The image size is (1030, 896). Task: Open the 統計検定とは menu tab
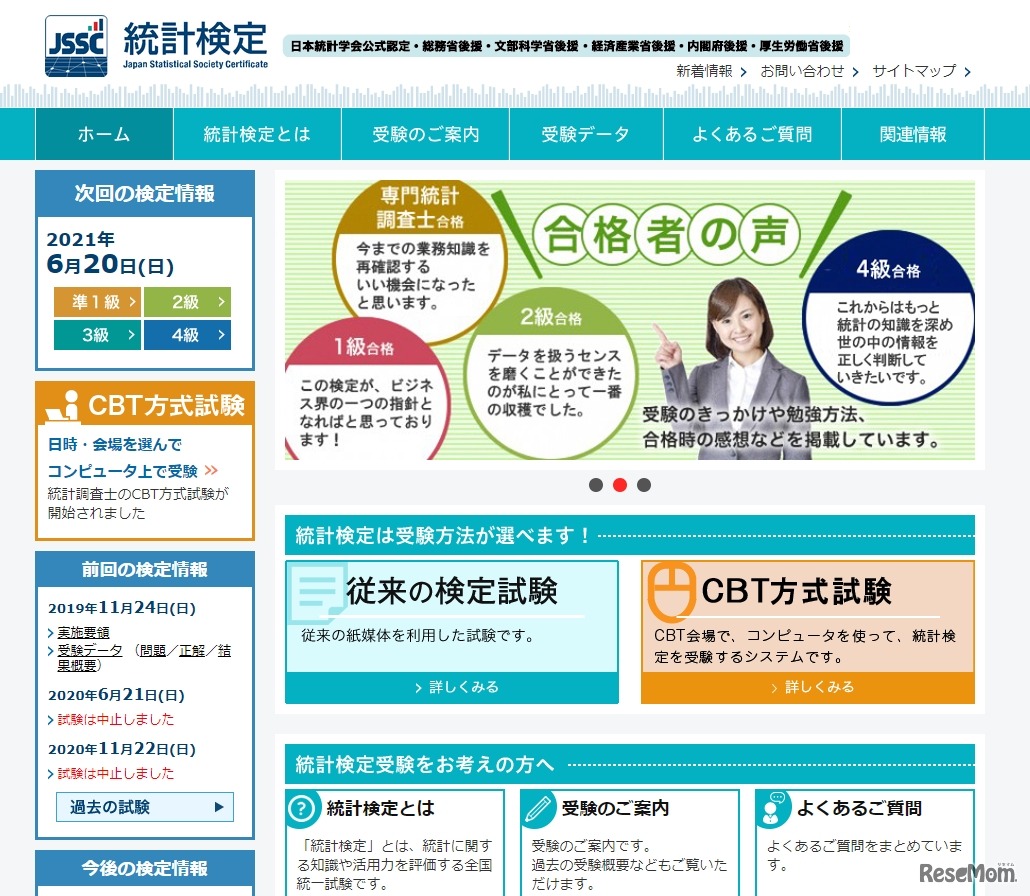257,134
